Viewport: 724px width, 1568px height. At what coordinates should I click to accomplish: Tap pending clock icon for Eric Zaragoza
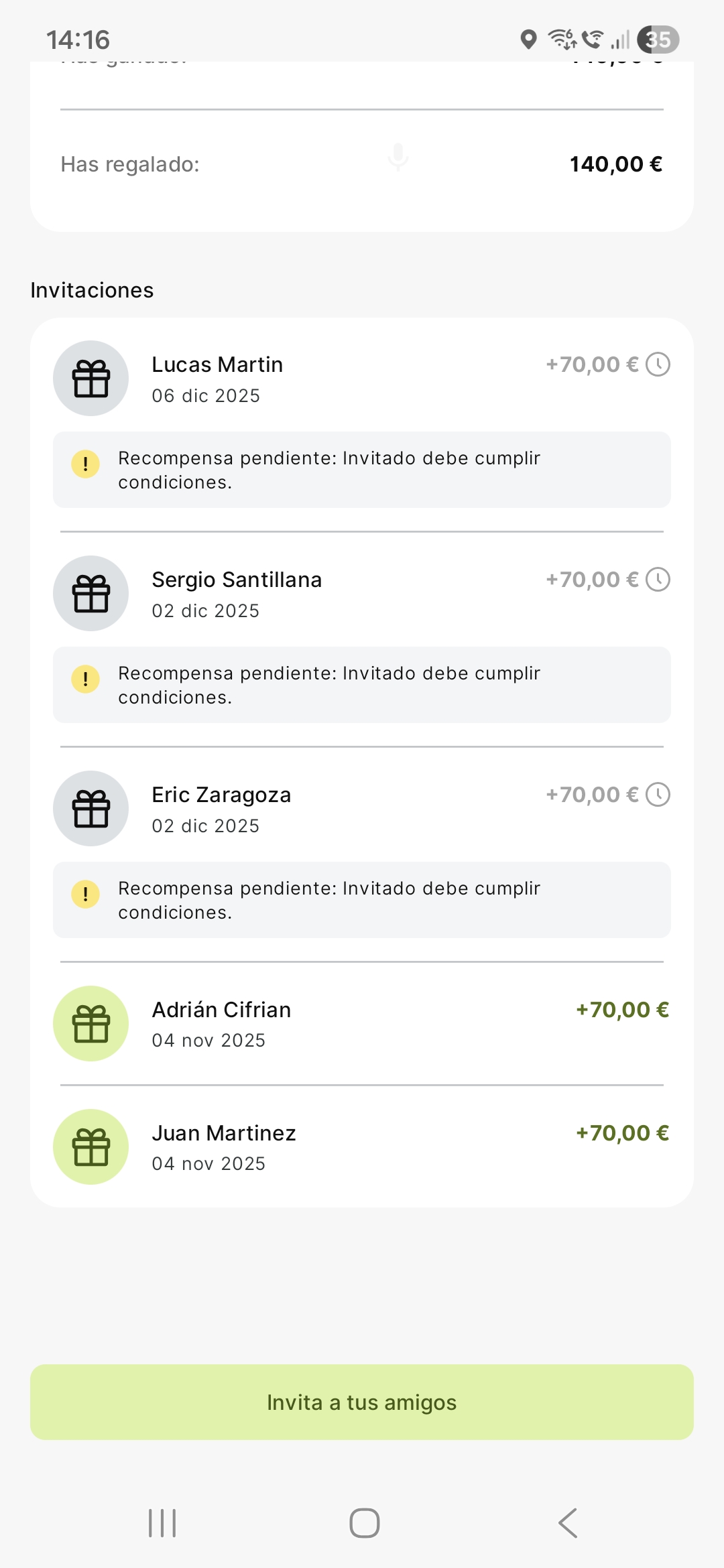[x=658, y=795]
